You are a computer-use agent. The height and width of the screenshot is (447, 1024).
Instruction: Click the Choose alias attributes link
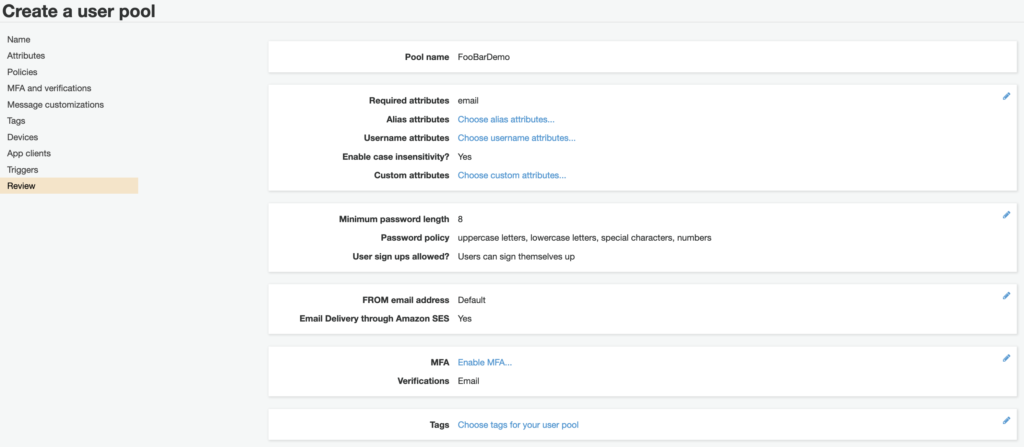tap(505, 119)
